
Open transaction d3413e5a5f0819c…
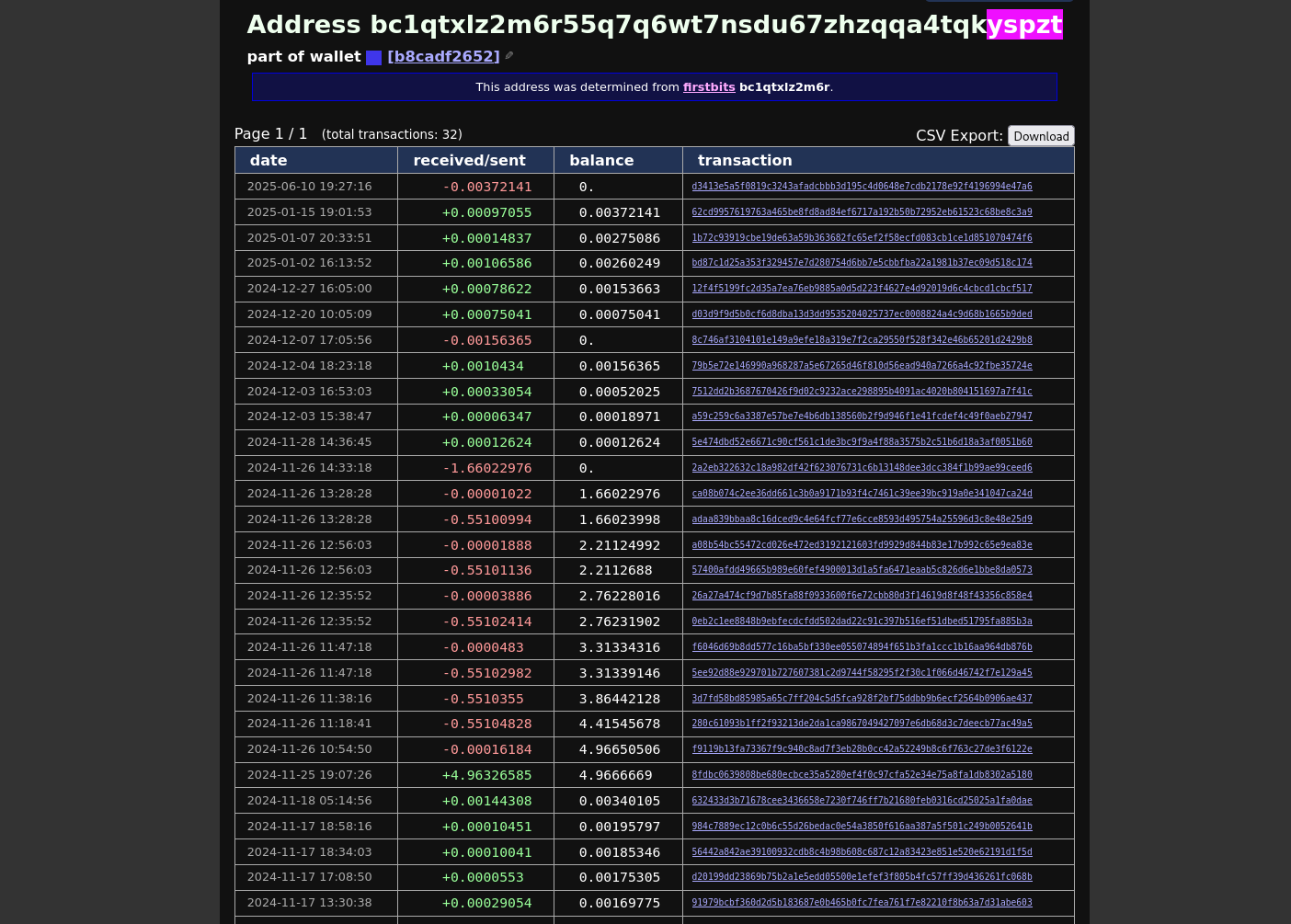click(x=862, y=187)
